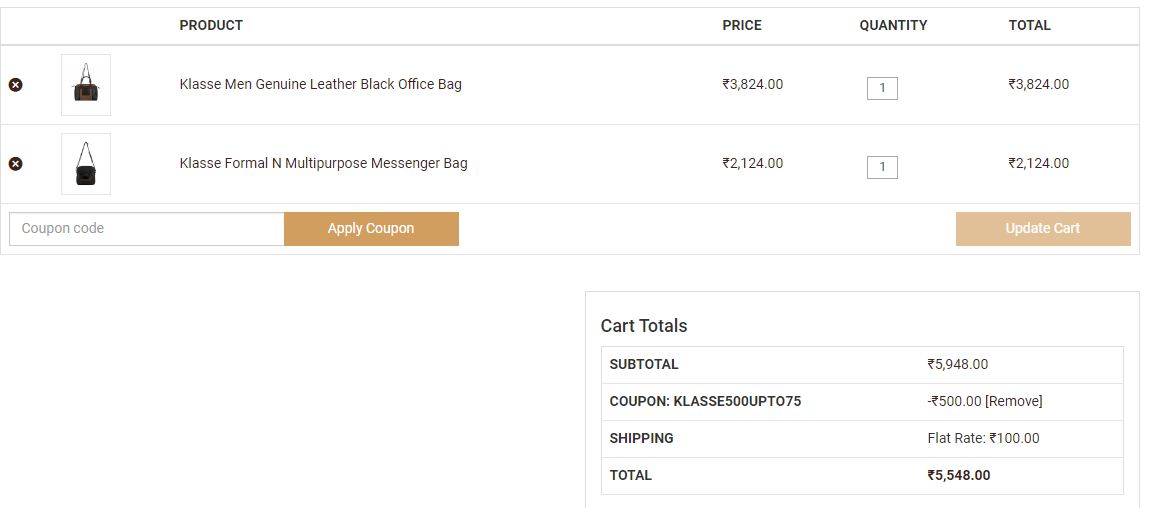
Task: Select the ₹5,548.00 grand total amount
Action: tap(958, 475)
